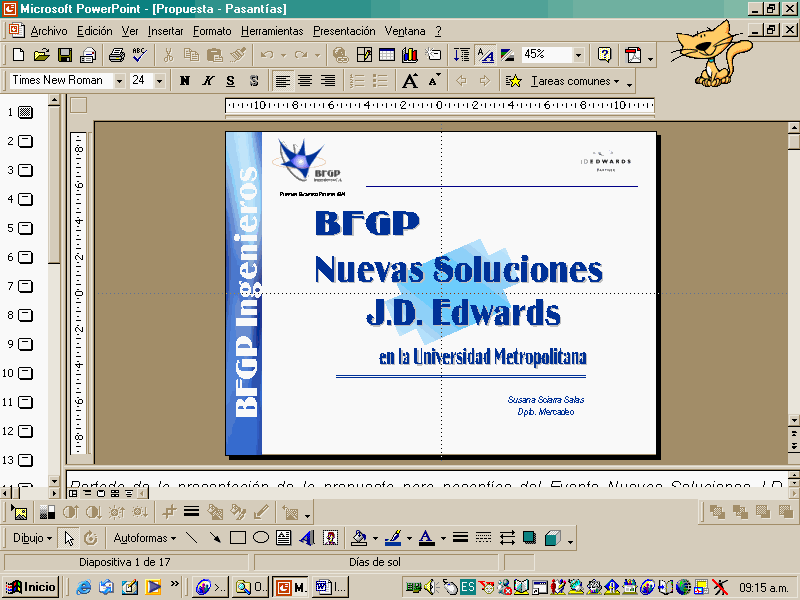Toggle Italic (K) formatting
Viewport: 800px width, 600px height.
click(208, 81)
